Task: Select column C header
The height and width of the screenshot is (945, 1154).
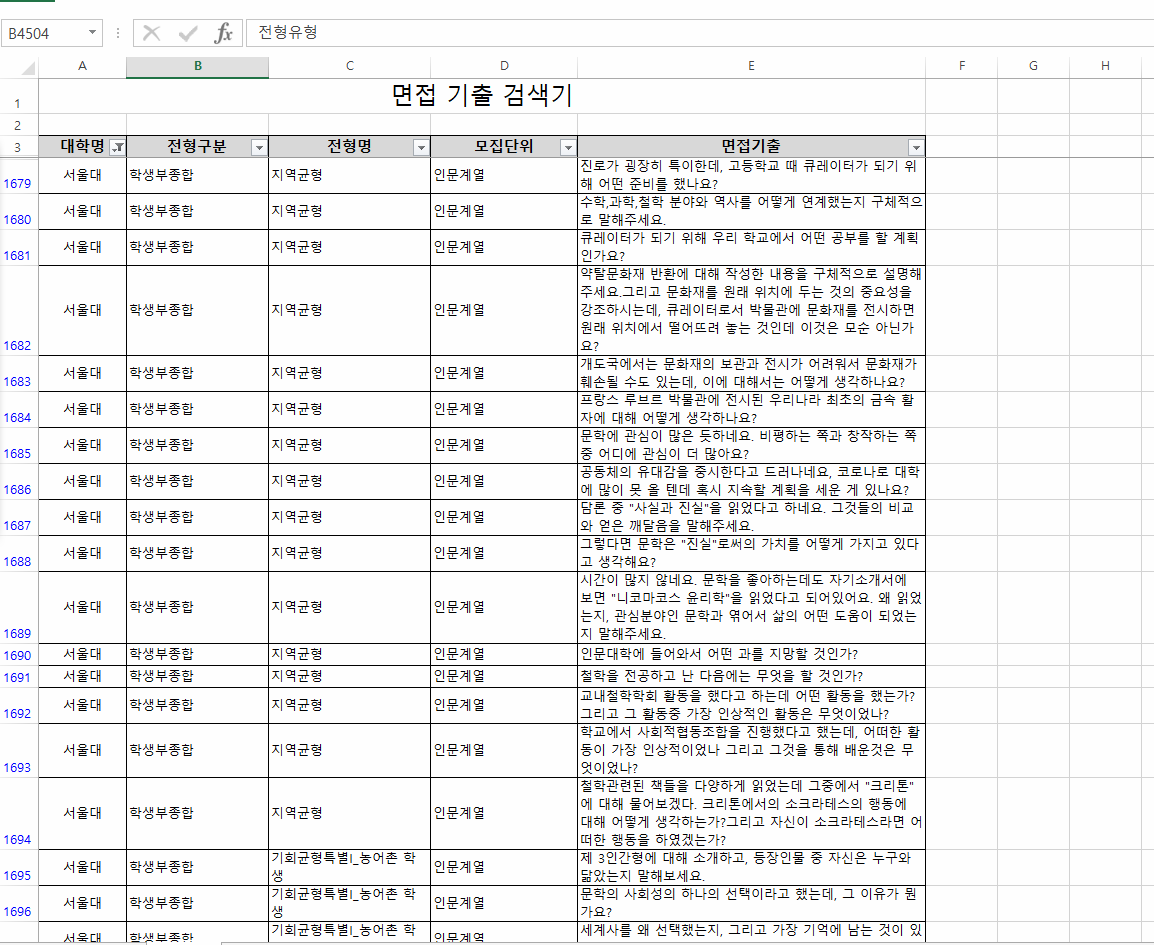Action: (x=350, y=66)
